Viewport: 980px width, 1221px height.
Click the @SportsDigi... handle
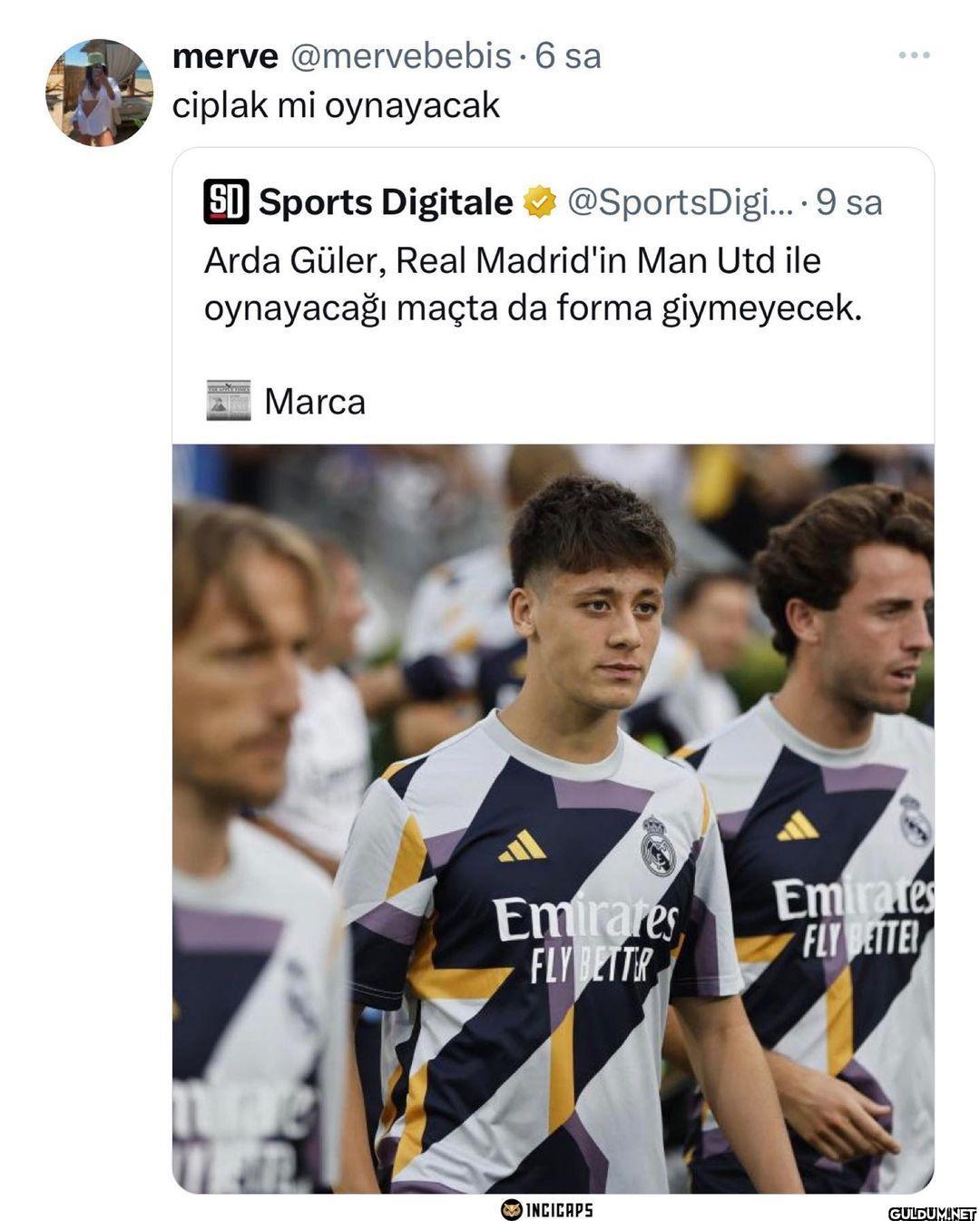point(680,202)
